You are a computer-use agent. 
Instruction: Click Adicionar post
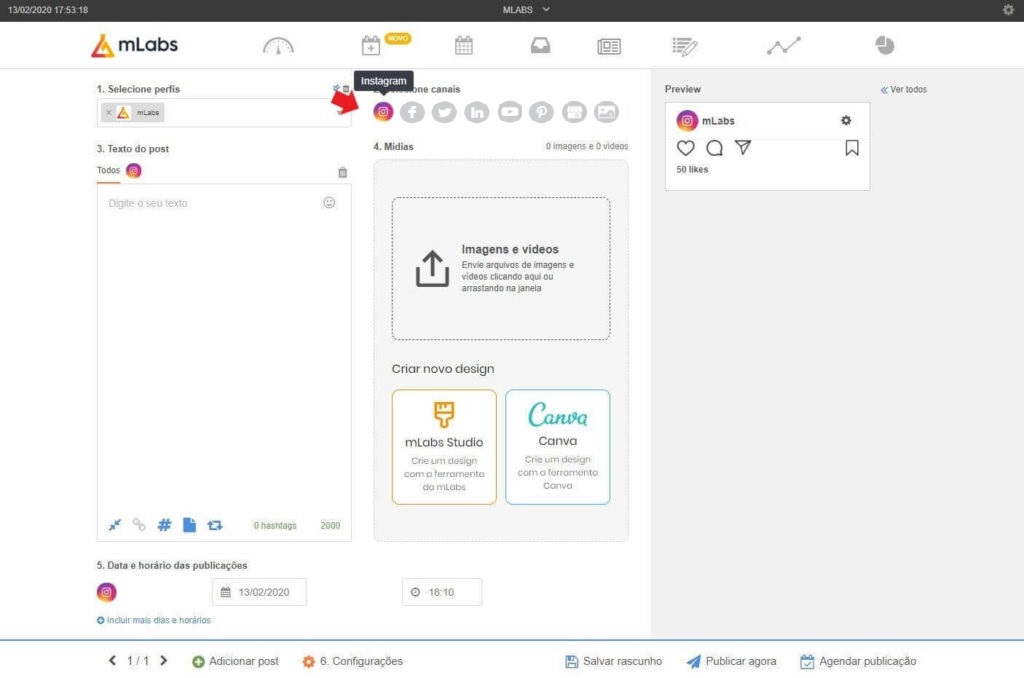[235, 661]
